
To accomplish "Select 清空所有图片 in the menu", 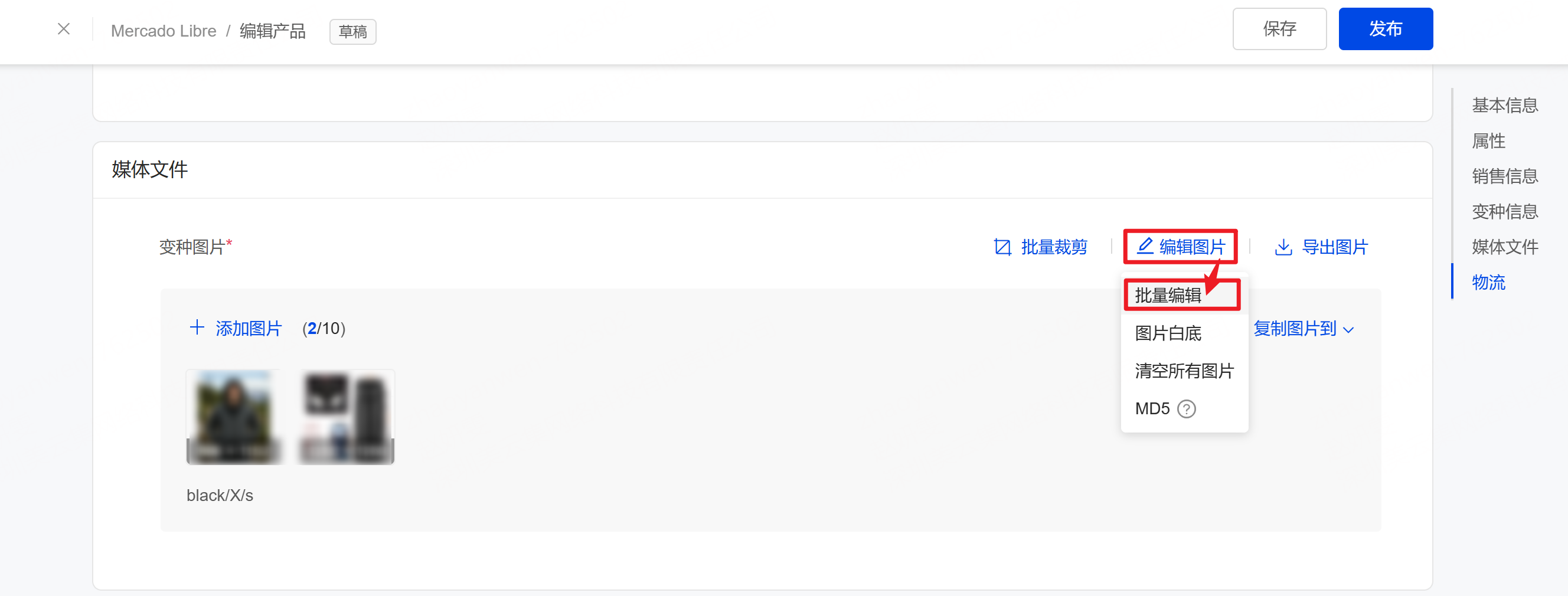I will [x=1184, y=371].
